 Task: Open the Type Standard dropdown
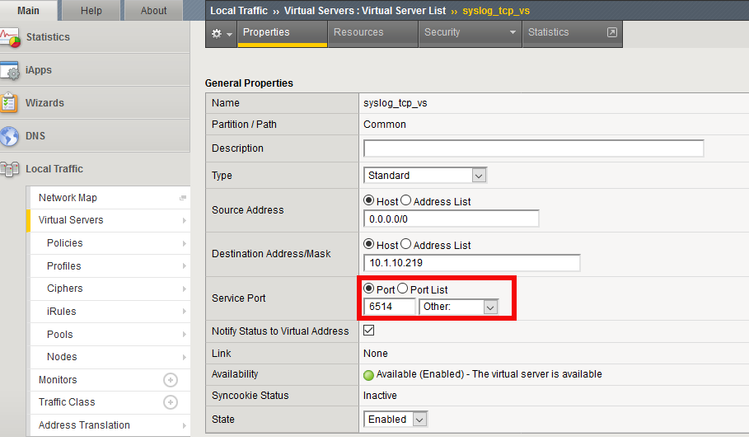click(425, 175)
